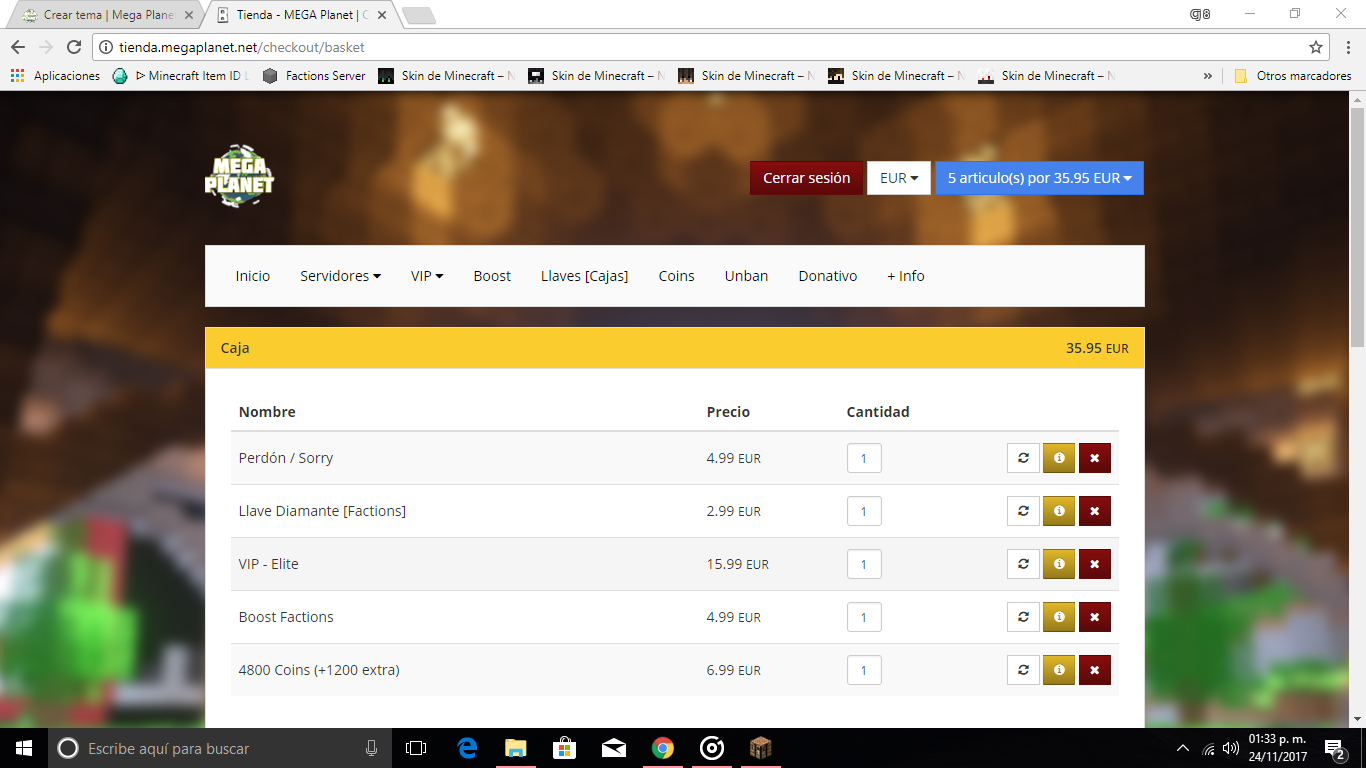Click the Cortana microphone icon
Screen dimensions: 1366x768
pos(372,748)
